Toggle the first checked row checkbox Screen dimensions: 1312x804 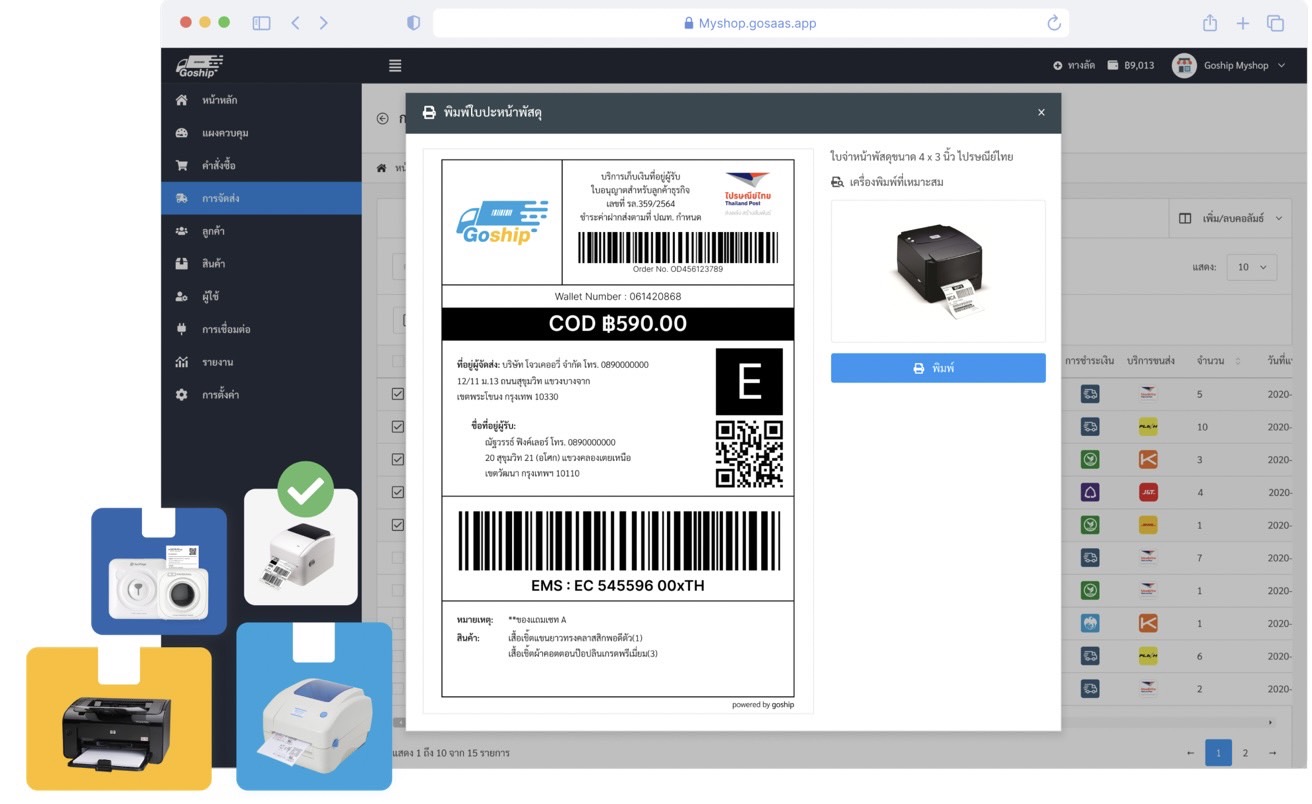coord(398,394)
